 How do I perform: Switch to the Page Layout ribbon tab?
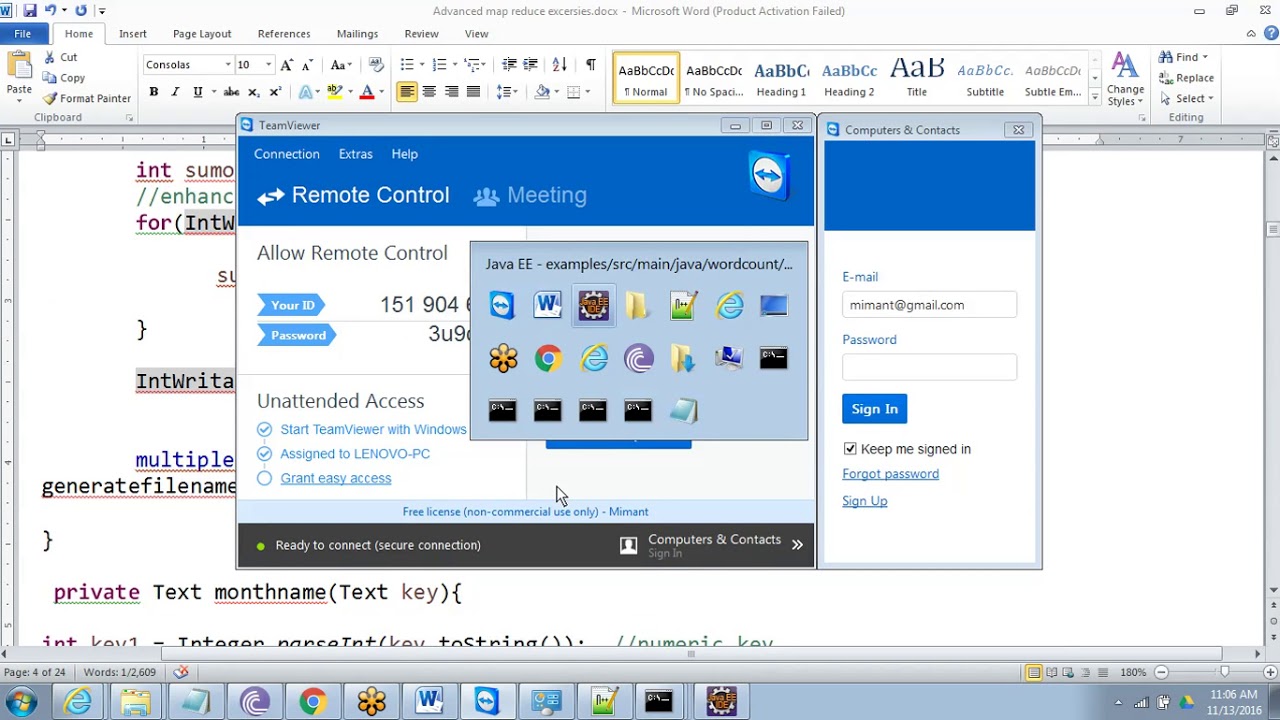pos(202,34)
